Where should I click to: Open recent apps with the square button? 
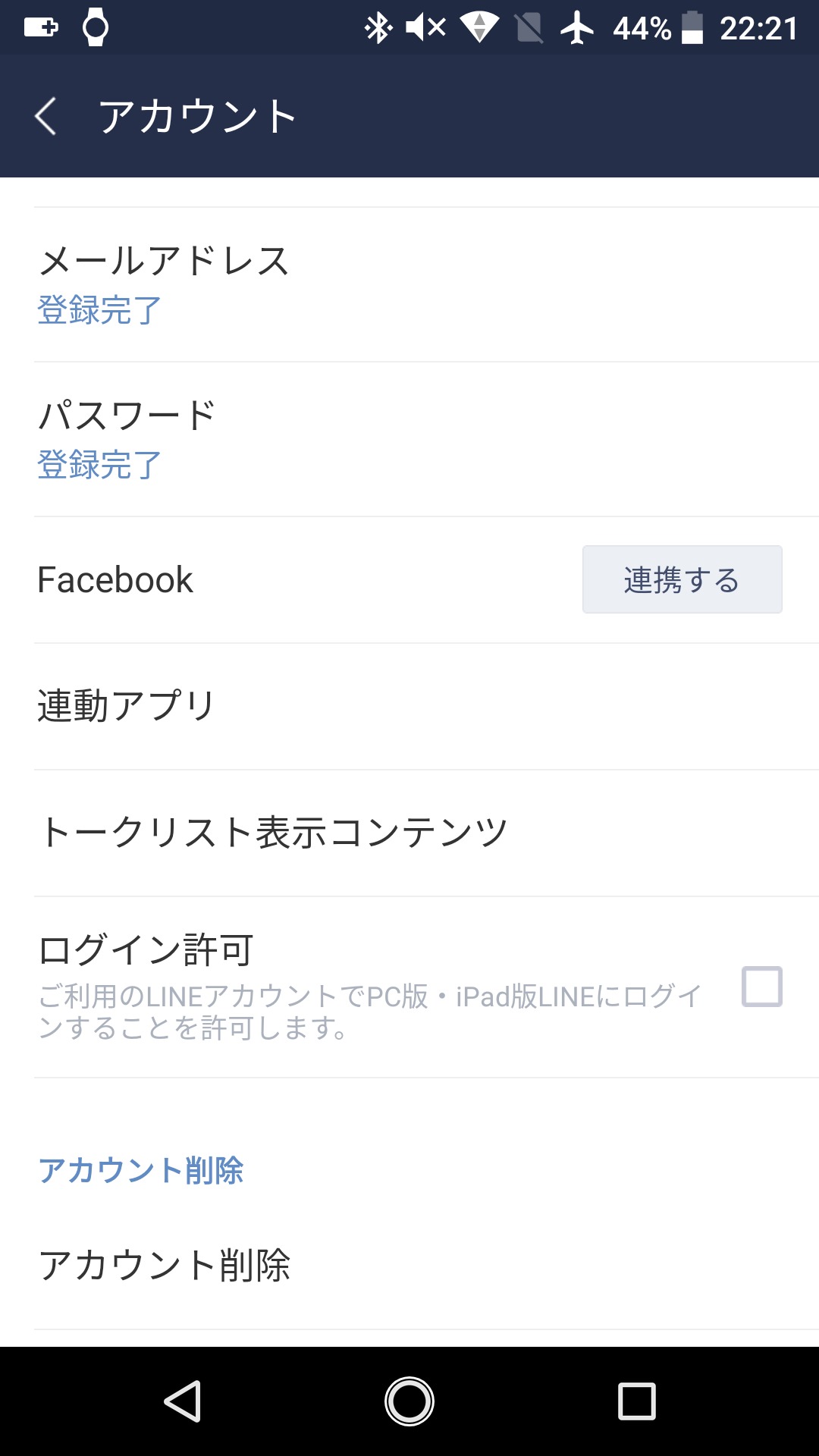(x=636, y=1401)
